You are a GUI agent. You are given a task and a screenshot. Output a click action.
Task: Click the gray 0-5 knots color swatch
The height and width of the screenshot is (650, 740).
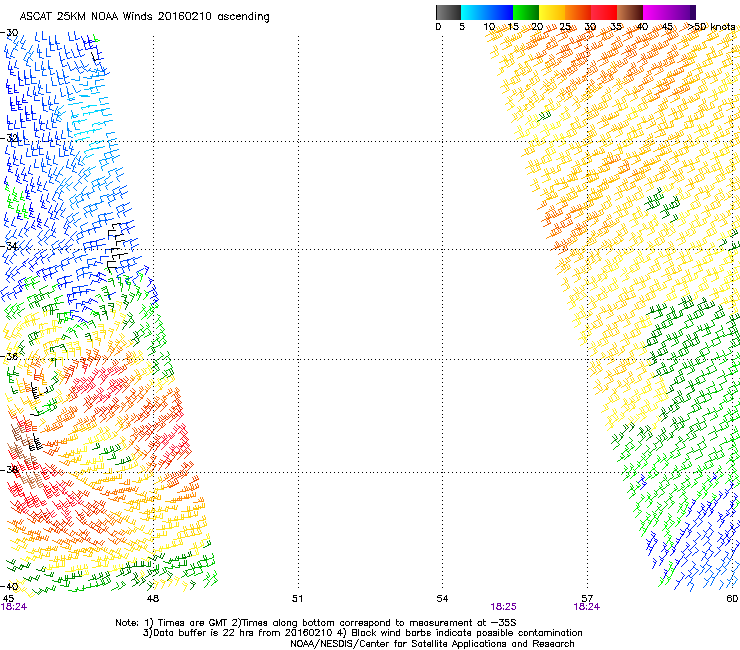tap(448, 12)
